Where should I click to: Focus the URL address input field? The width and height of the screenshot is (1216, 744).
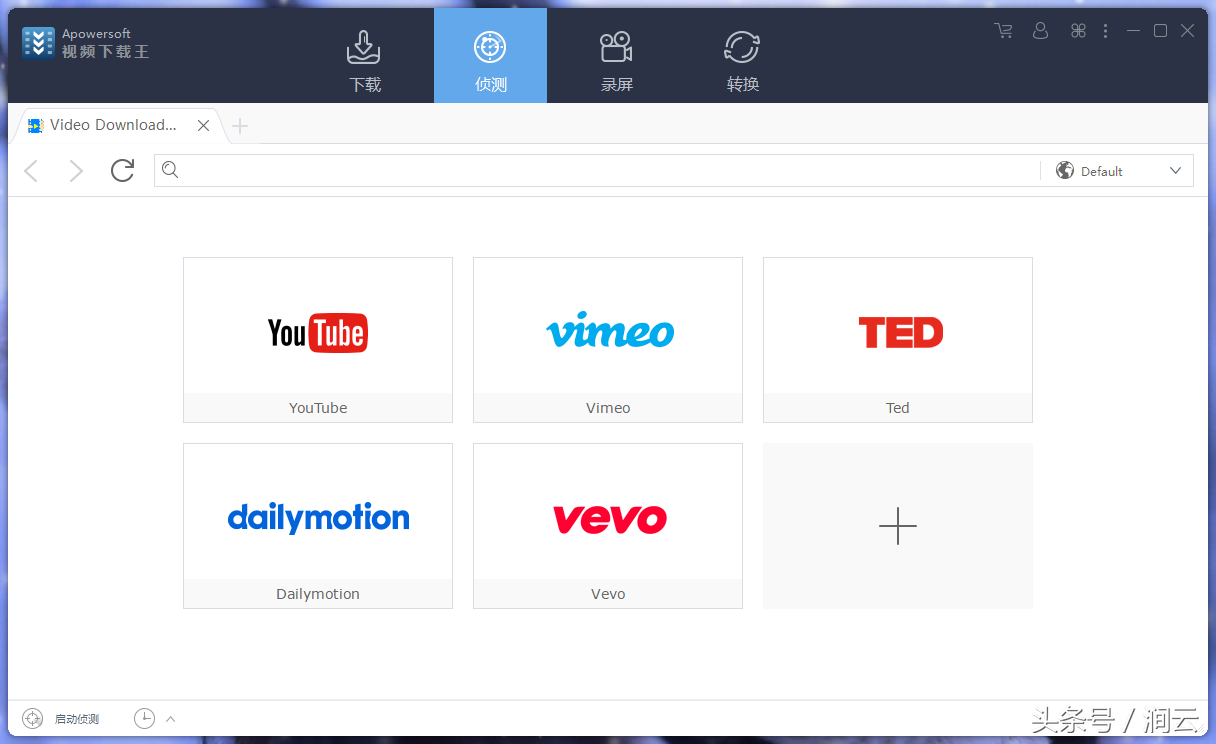pyautogui.click(x=610, y=171)
